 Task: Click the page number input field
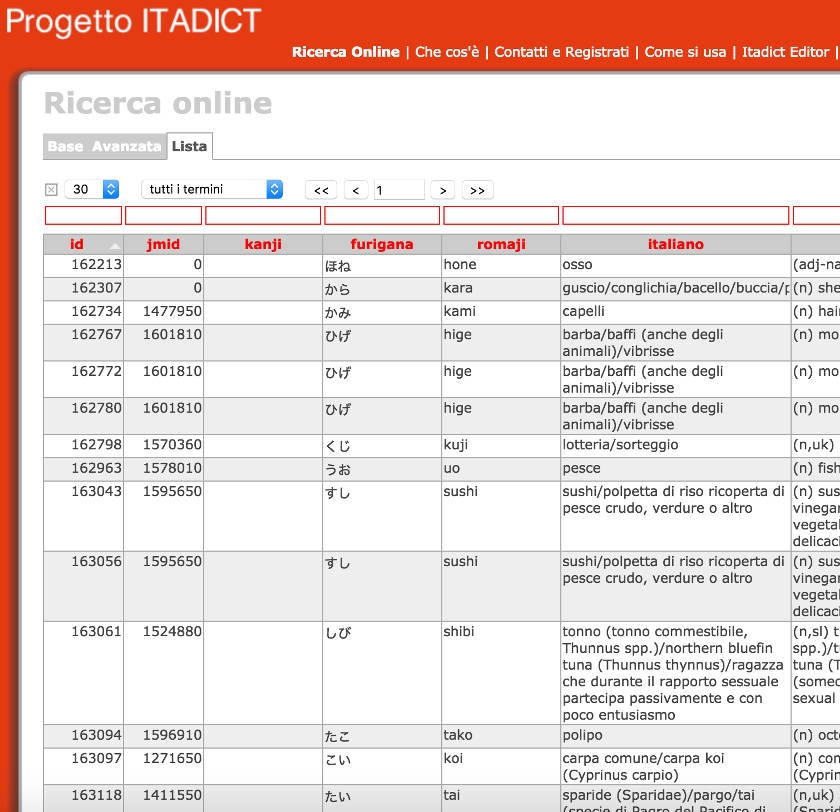coord(399,190)
